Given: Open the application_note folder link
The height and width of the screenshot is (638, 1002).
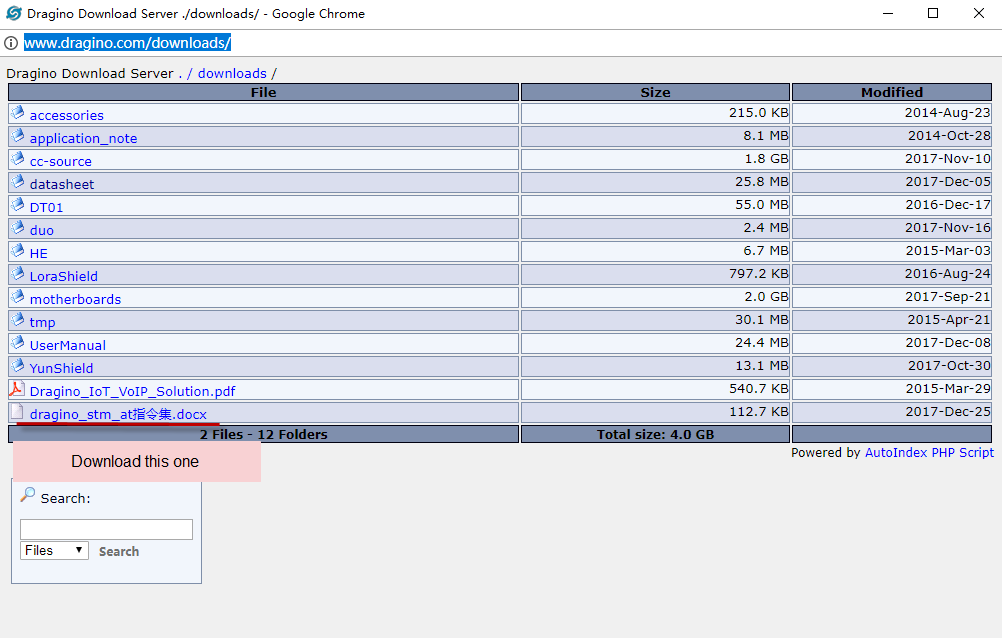Looking at the screenshot, I should point(83,139).
